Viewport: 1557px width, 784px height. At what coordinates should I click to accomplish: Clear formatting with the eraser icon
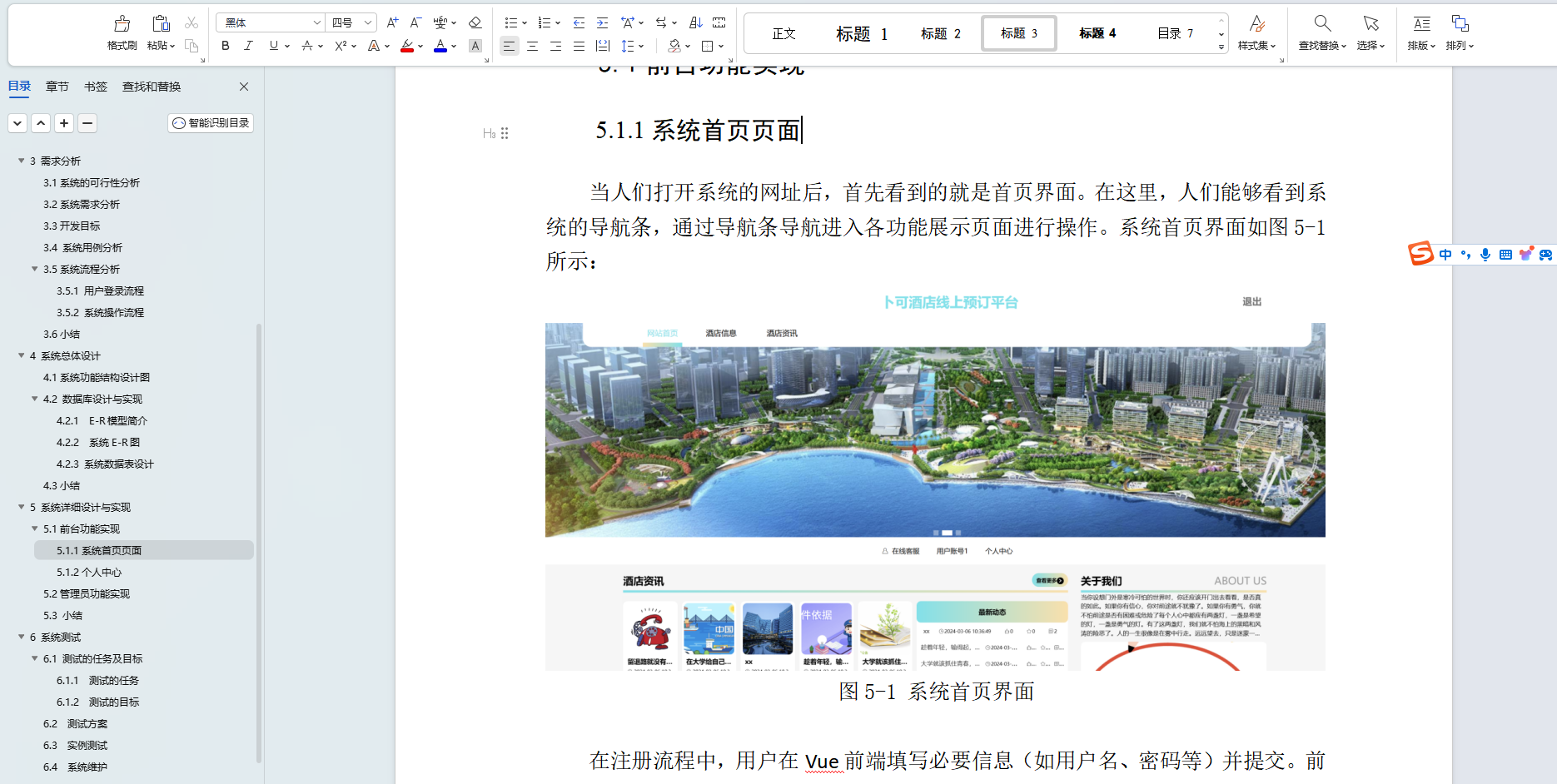(475, 22)
